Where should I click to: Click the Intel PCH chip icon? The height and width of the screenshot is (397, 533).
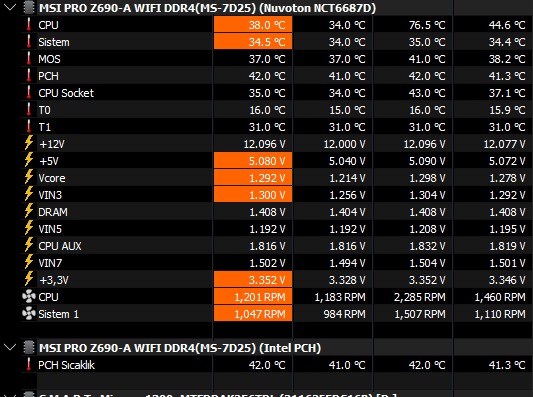29,347
